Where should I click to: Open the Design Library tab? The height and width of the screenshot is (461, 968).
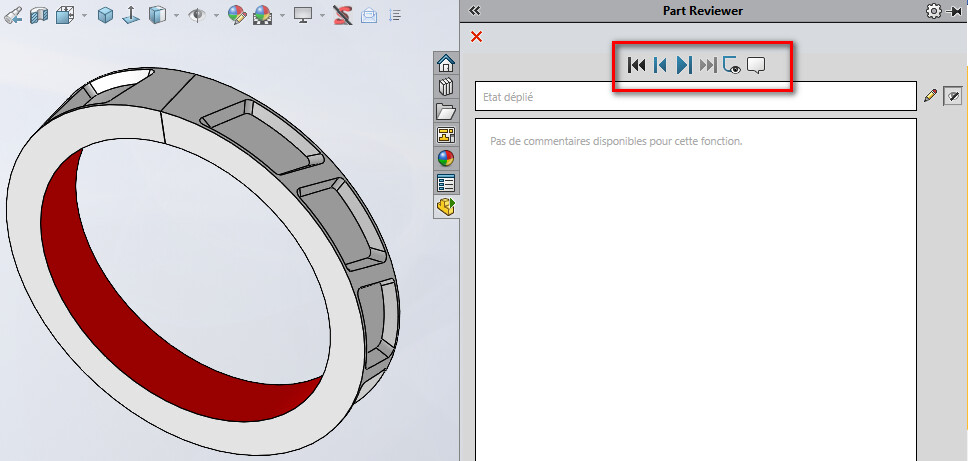point(446,87)
